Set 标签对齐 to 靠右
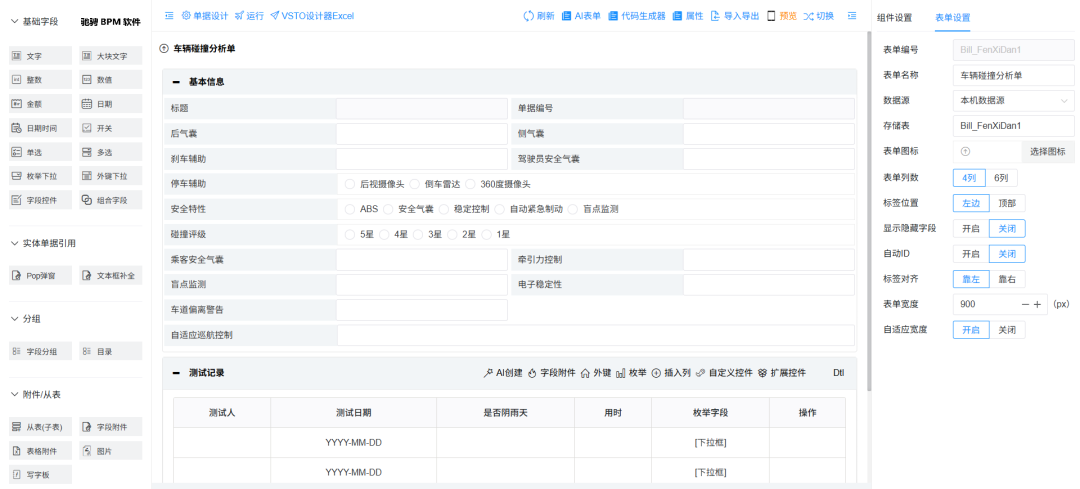 (1007, 280)
